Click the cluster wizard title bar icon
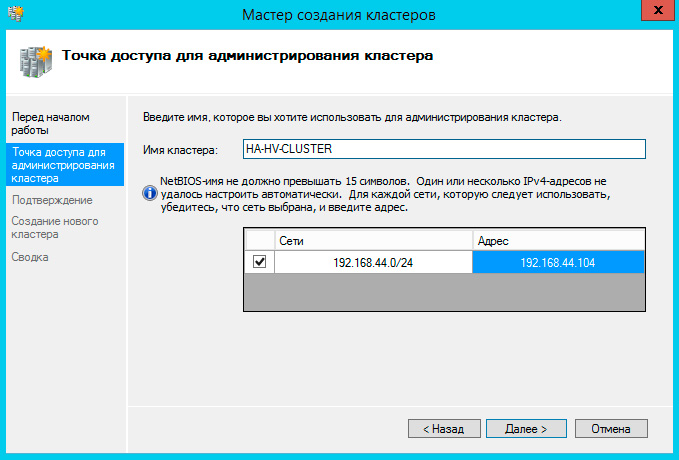679x460 pixels. click(16, 13)
